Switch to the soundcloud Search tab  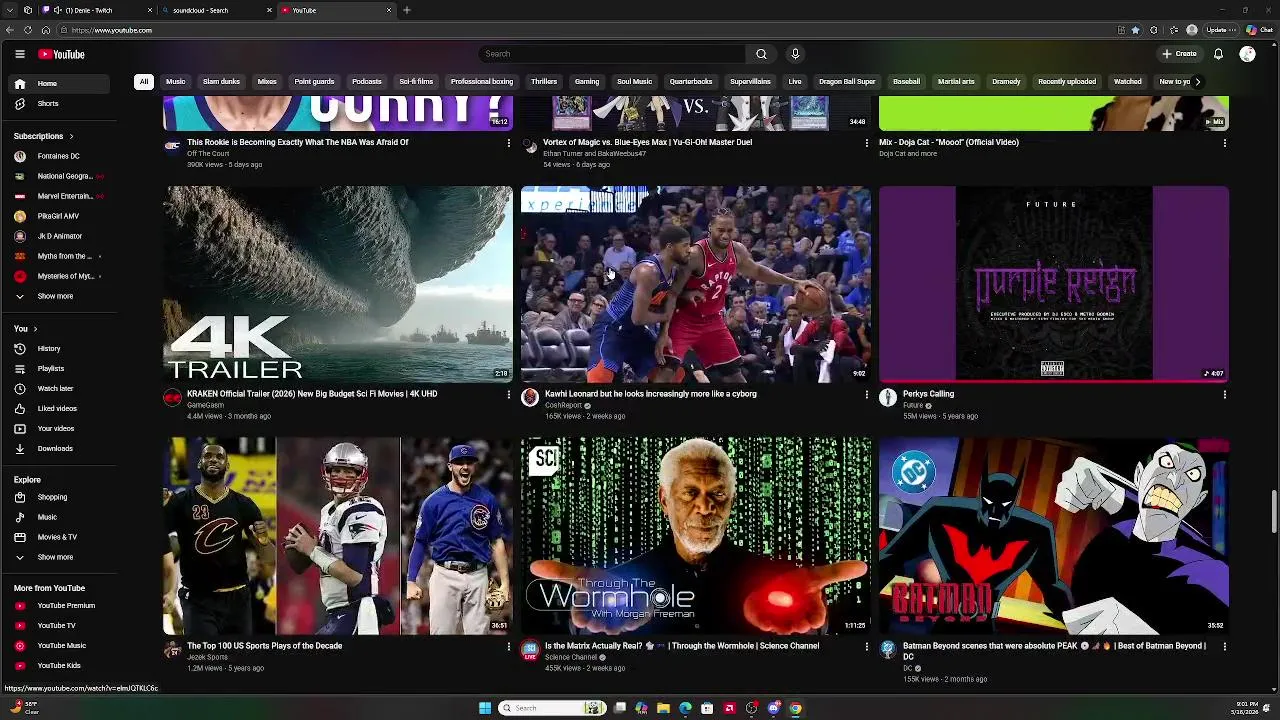[x=215, y=10]
